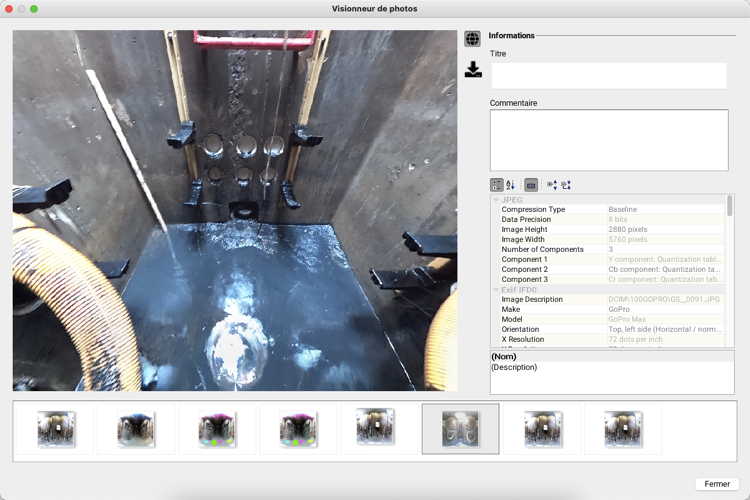
Task: Collapse the JPEG property group
Action: (x=495, y=200)
